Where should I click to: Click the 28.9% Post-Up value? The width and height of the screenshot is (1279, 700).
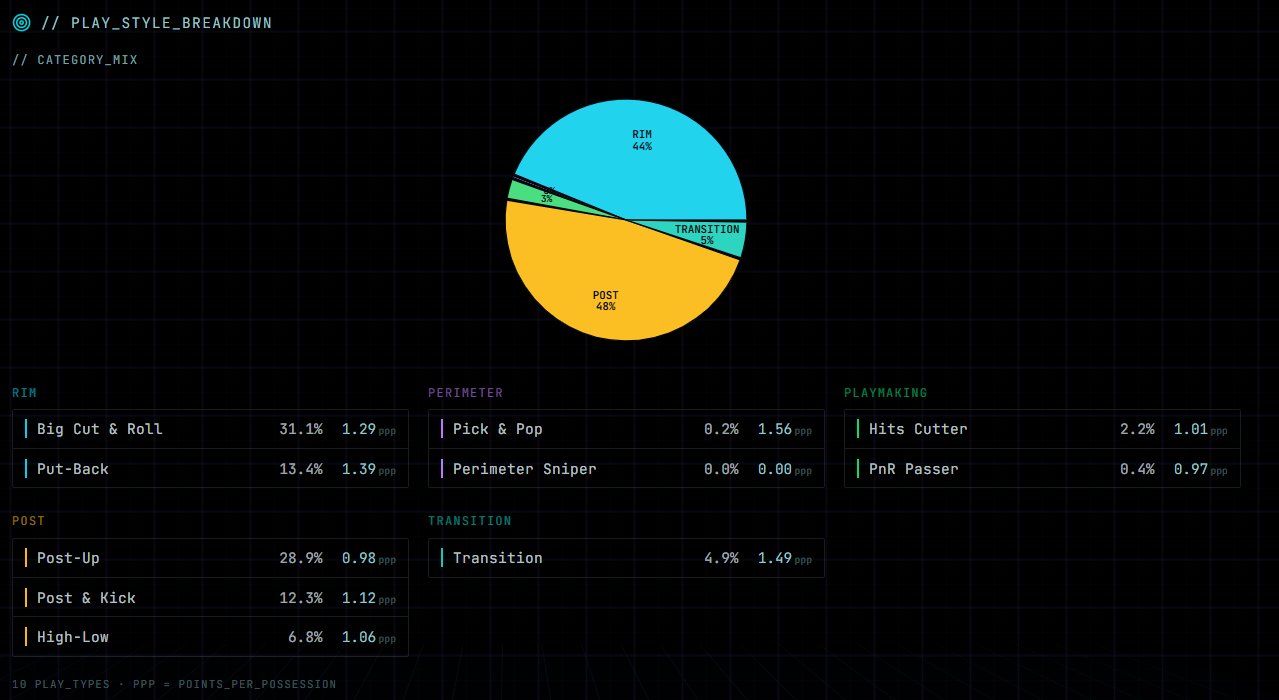pos(301,558)
